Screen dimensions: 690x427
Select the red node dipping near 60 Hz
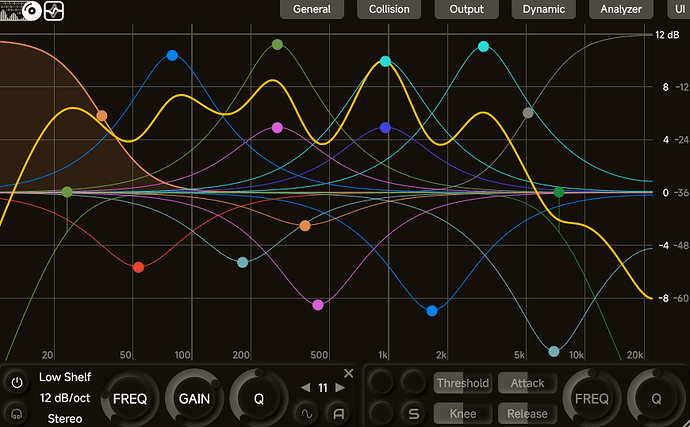click(138, 267)
